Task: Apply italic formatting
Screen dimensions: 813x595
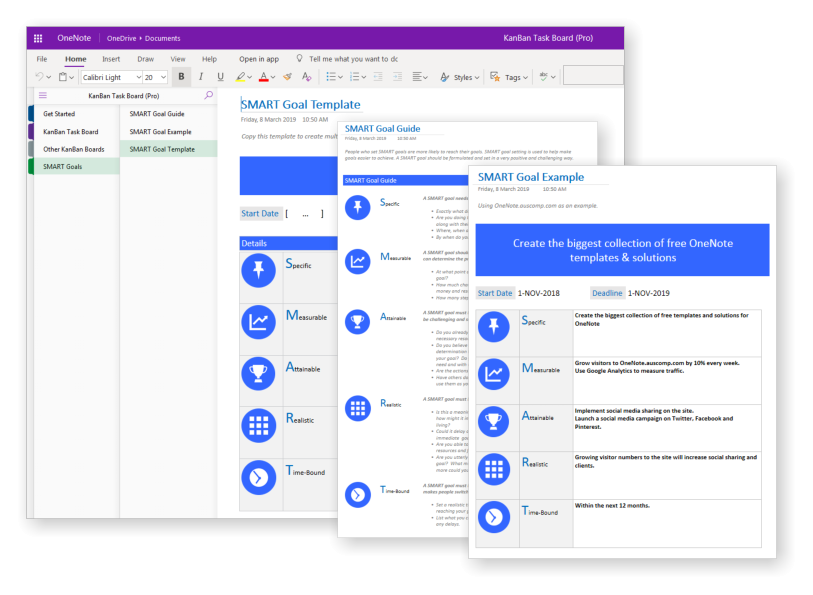Action: [201, 75]
